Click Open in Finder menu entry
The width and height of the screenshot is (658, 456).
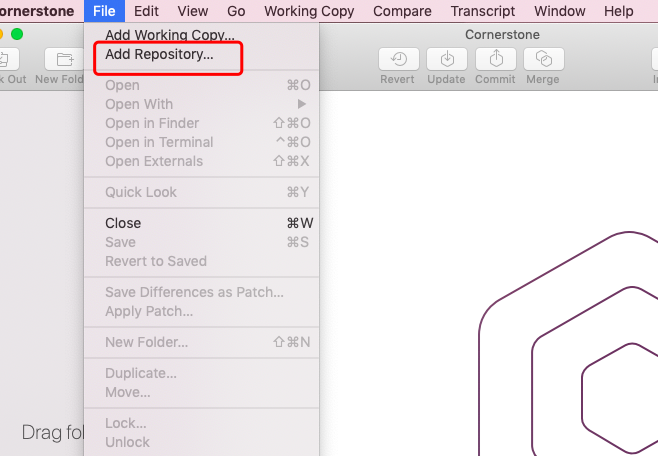tap(201, 123)
